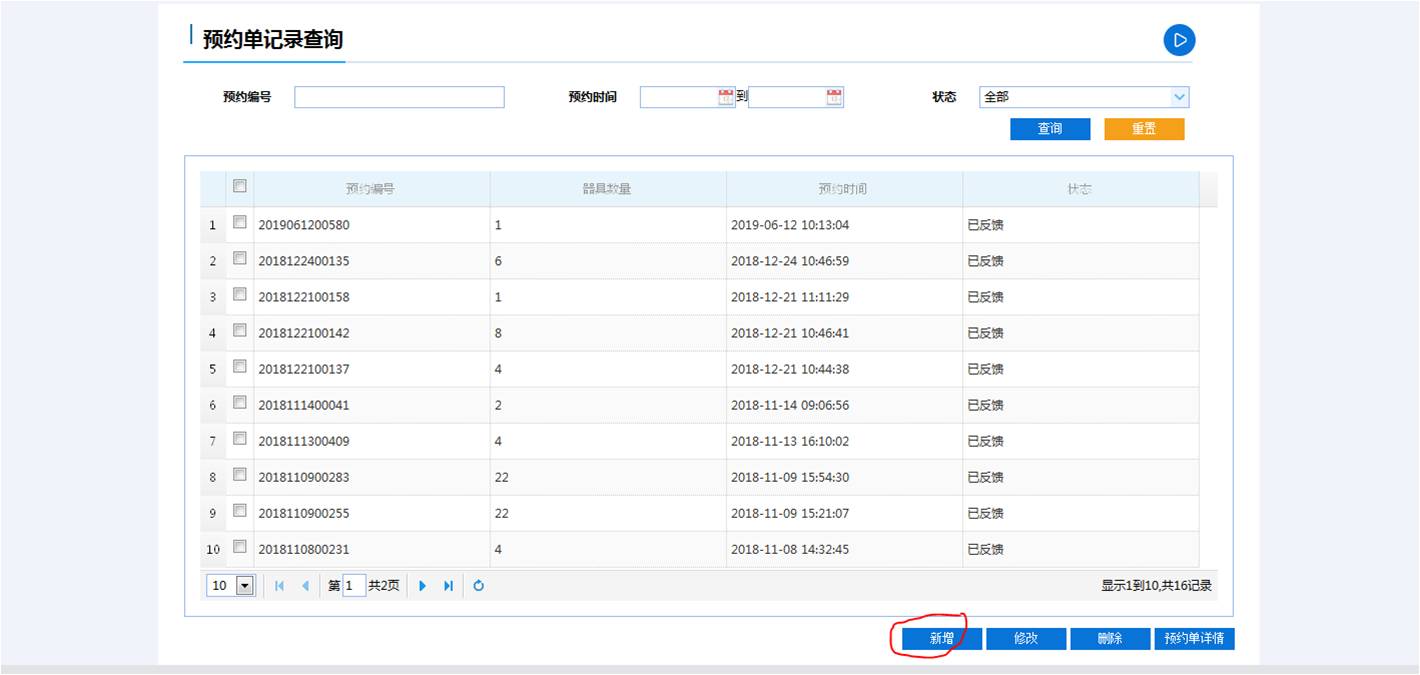Viewport: 1420px width, 675px height.
Task: Refresh the table with reload icon
Action: [479, 586]
